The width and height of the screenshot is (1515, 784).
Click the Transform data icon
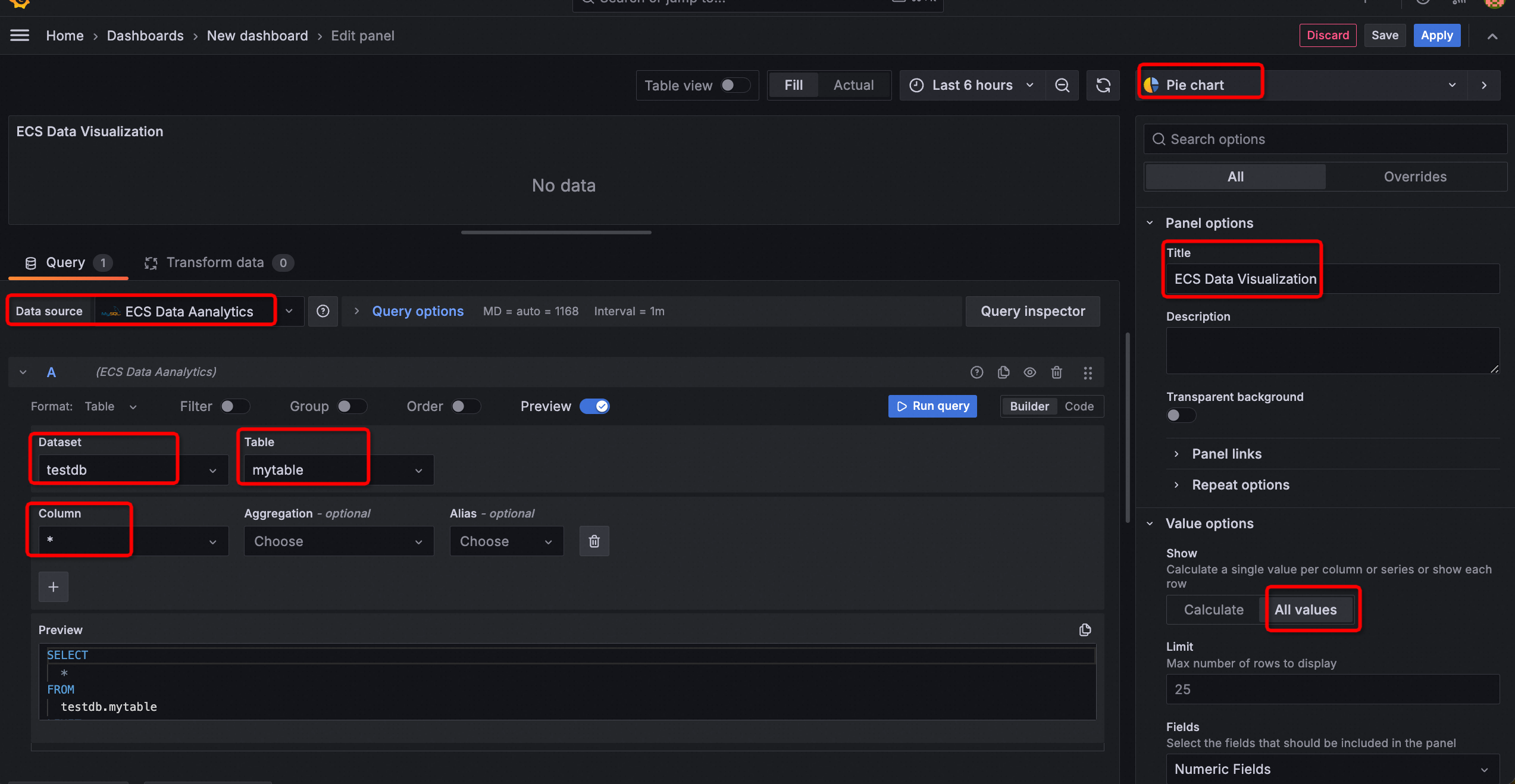151,263
